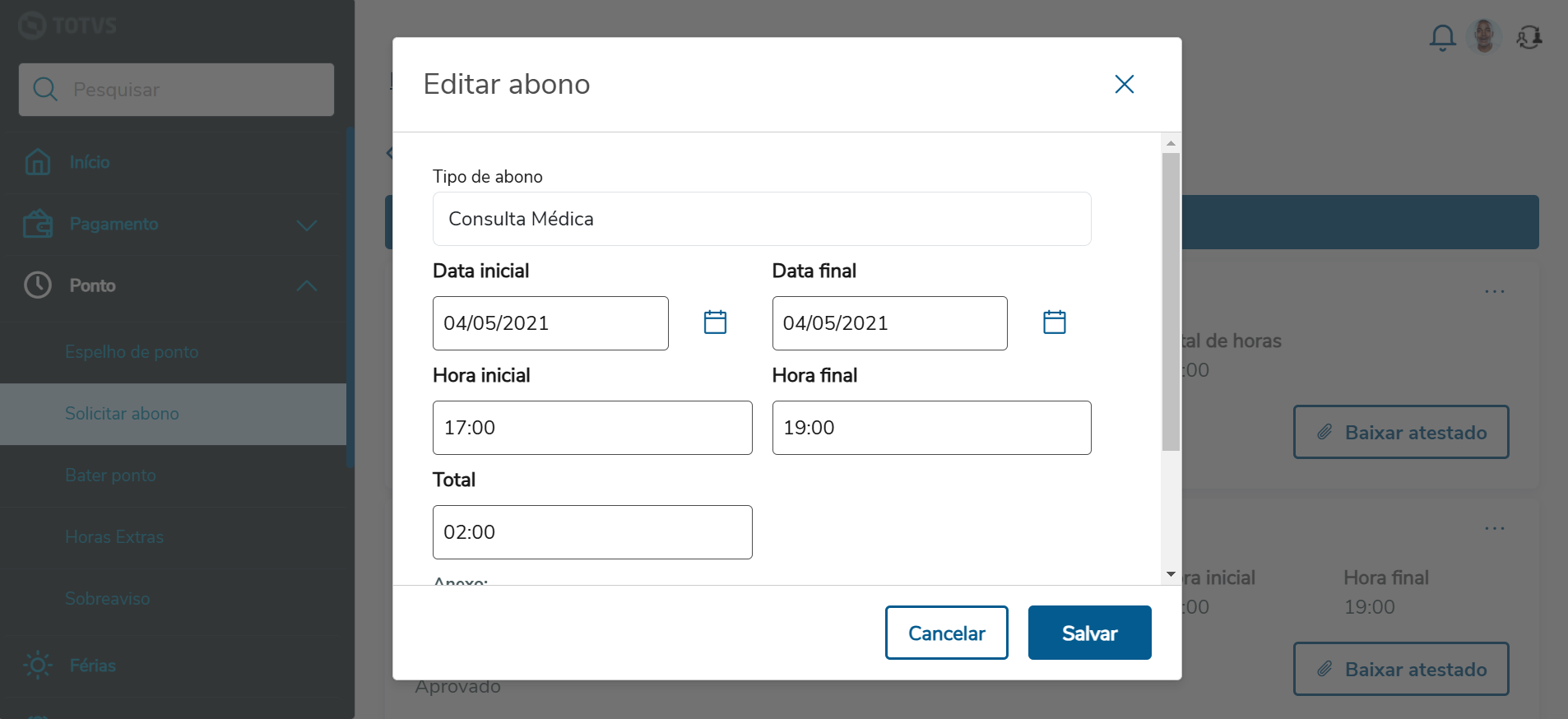Go to Bater ponto page
The width and height of the screenshot is (1568, 719).
pyautogui.click(x=110, y=475)
